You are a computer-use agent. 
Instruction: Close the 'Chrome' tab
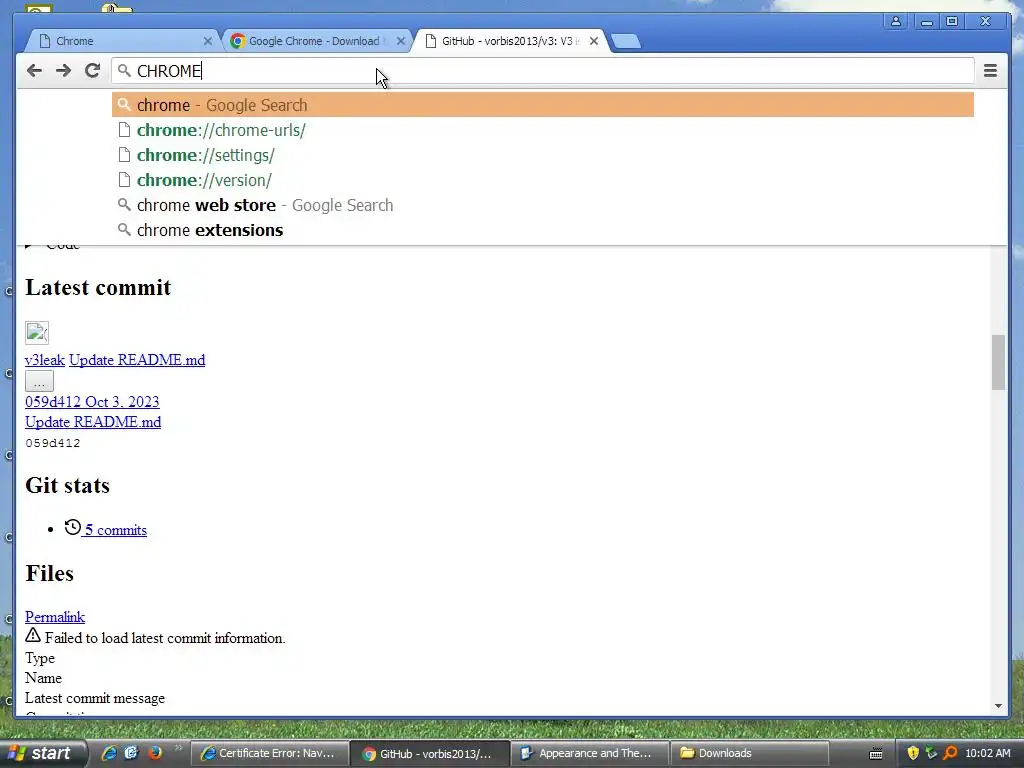coord(208,41)
